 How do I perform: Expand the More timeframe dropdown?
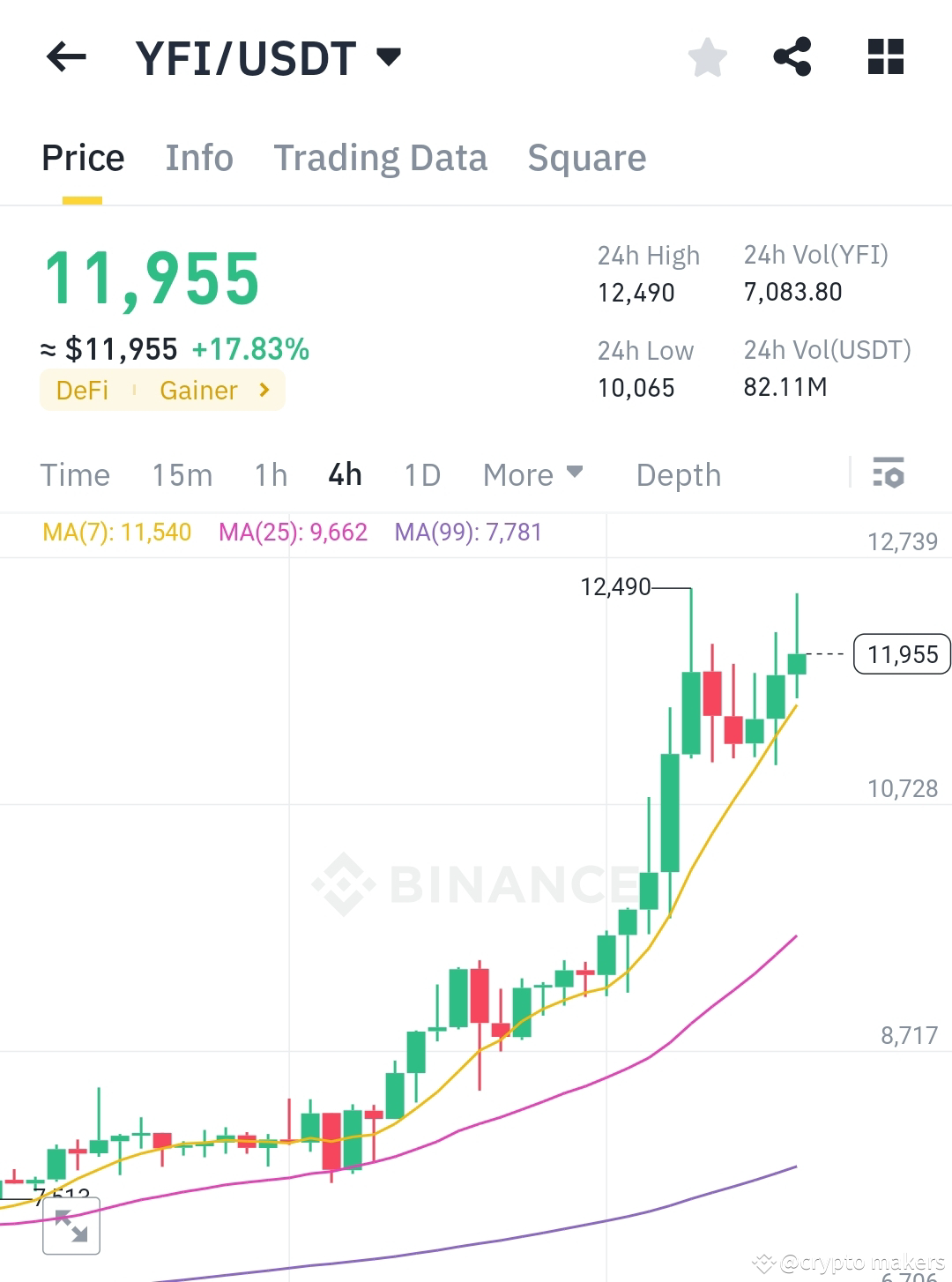[532, 474]
